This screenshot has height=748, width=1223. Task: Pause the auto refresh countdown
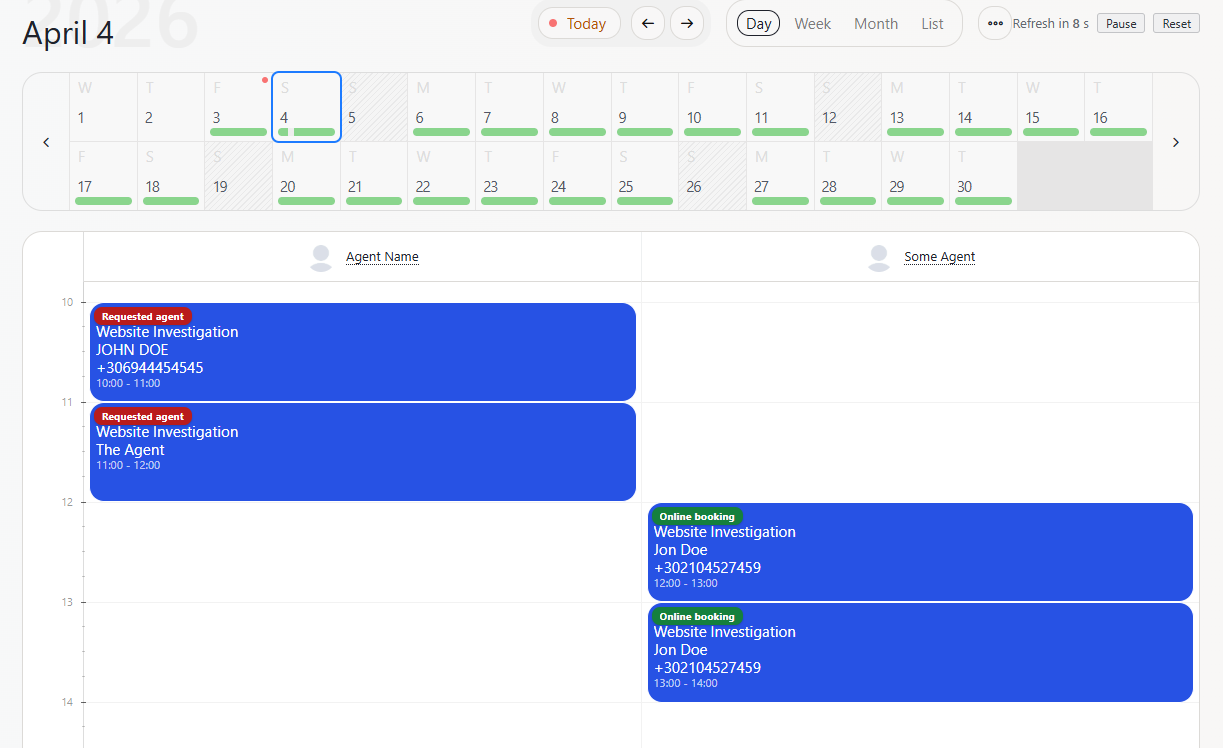point(1121,23)
